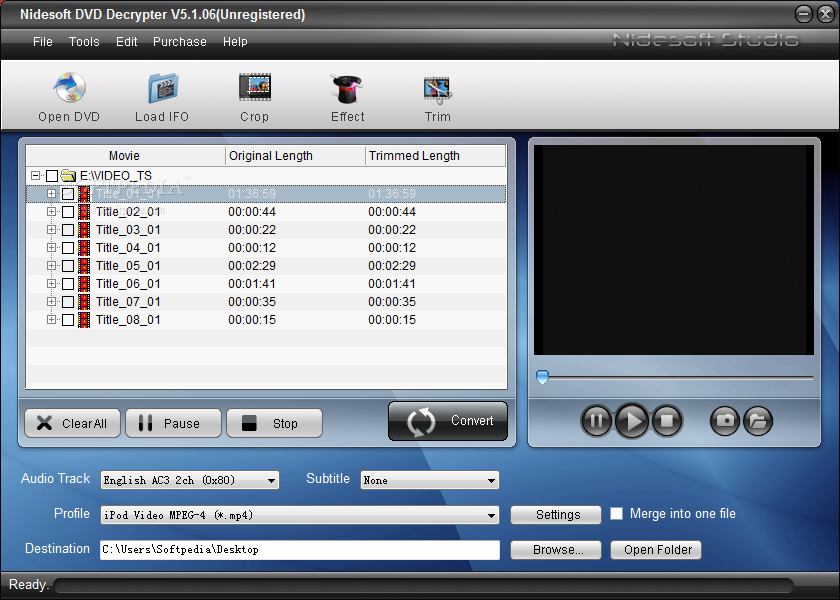
Task: Expand the Title_01_01 node
Action: tap(51, 193)
